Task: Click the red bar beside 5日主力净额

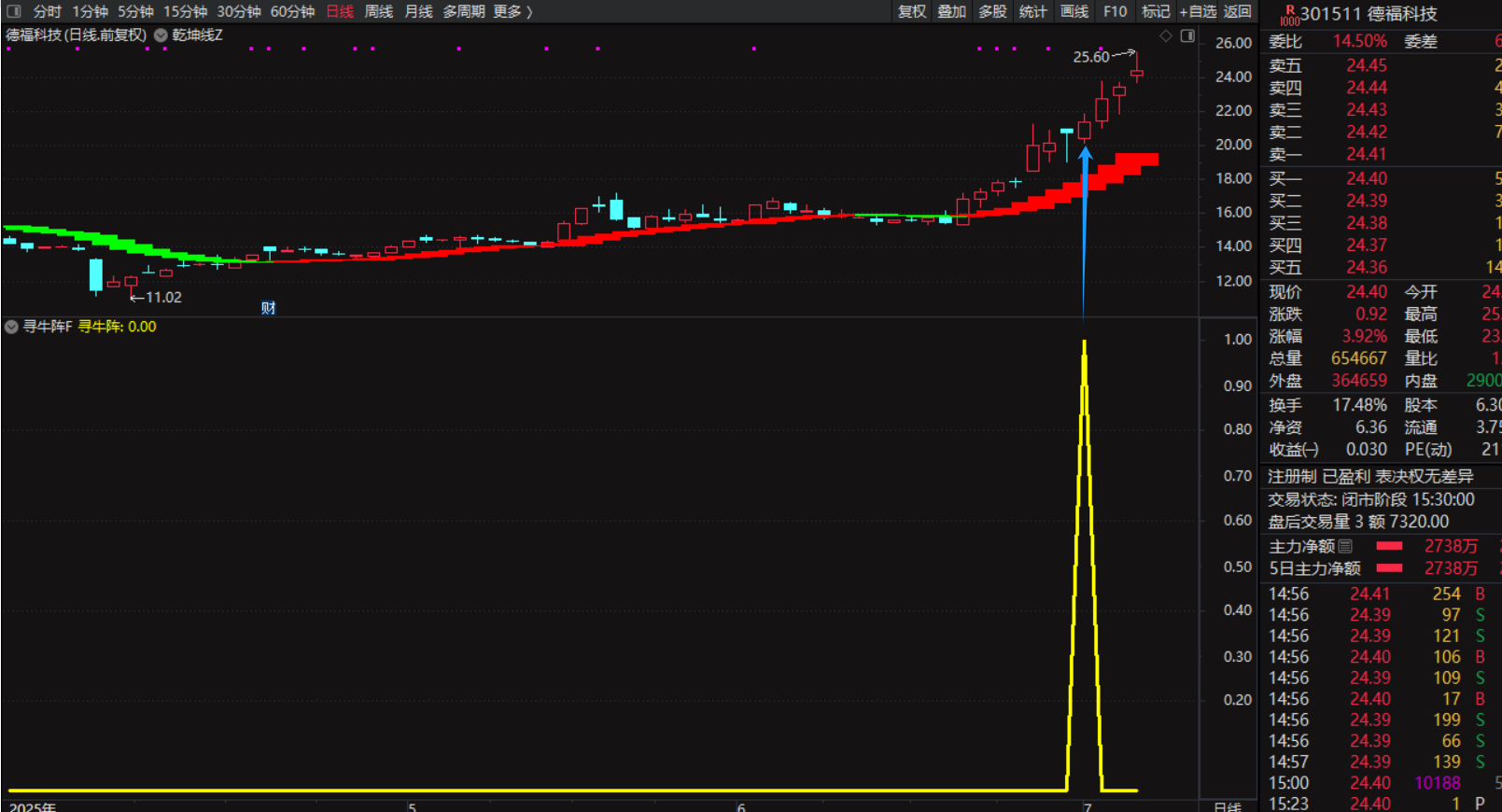Action: pyautogui.click(x=1389, y=568)
